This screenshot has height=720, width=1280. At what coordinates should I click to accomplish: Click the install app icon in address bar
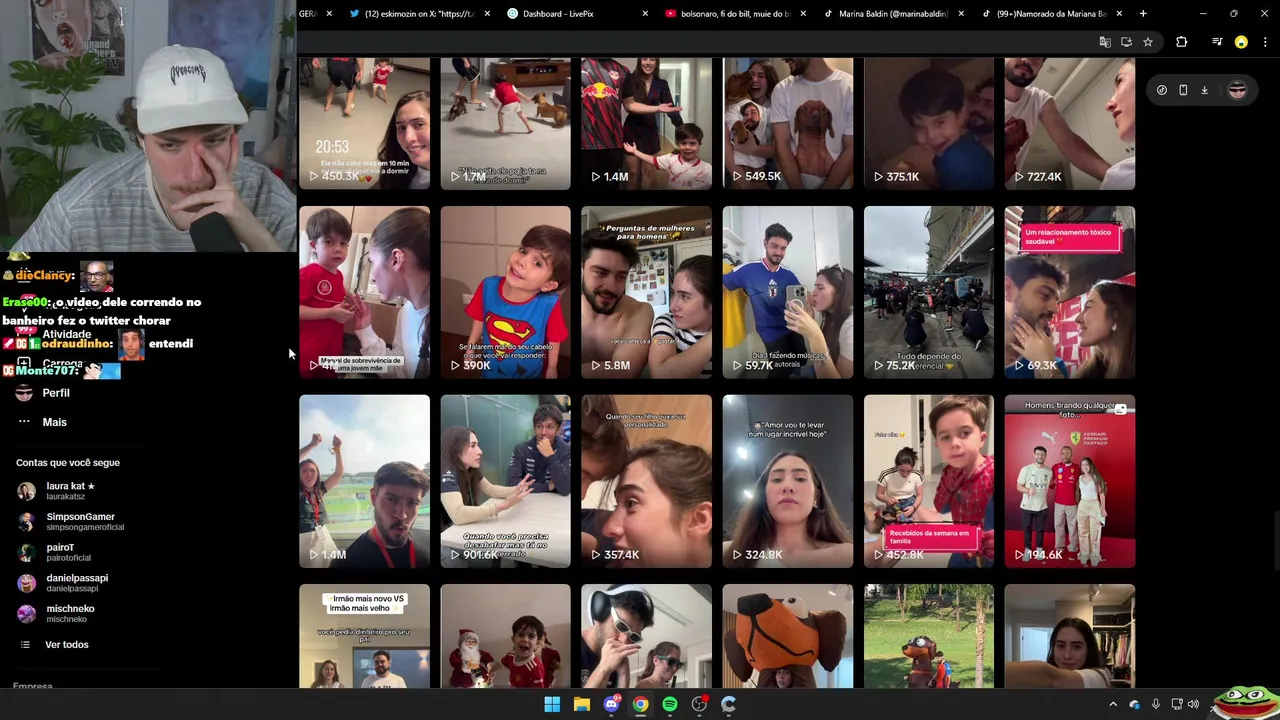tap(1126, 42)
